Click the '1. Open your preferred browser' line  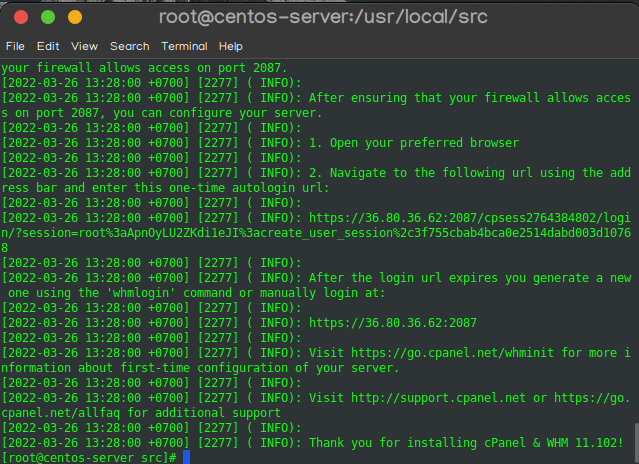pos(414,143)
